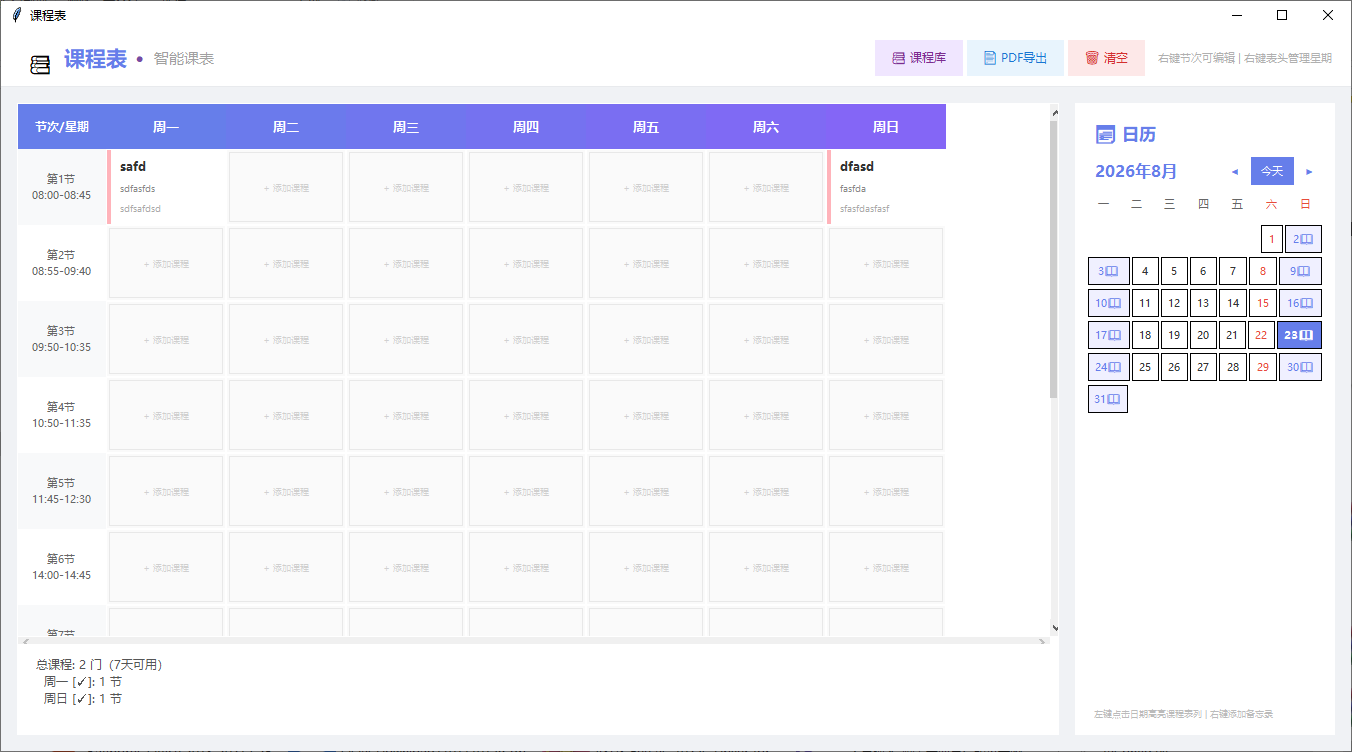Select the 第5节 11:45-12:30 row header
Image resolution: width=1352 pixels, height=752 pixels.
pyautogui.click(x=62, y=491)
